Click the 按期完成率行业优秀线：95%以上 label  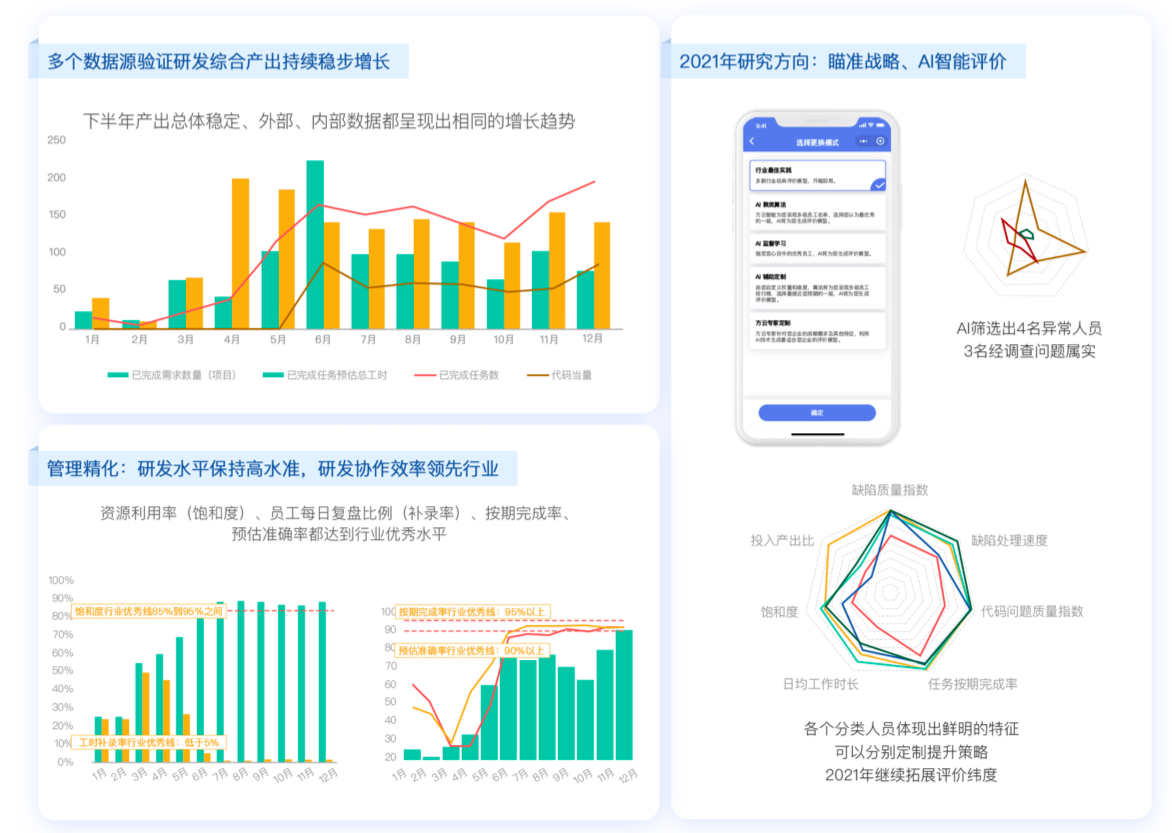472,612
